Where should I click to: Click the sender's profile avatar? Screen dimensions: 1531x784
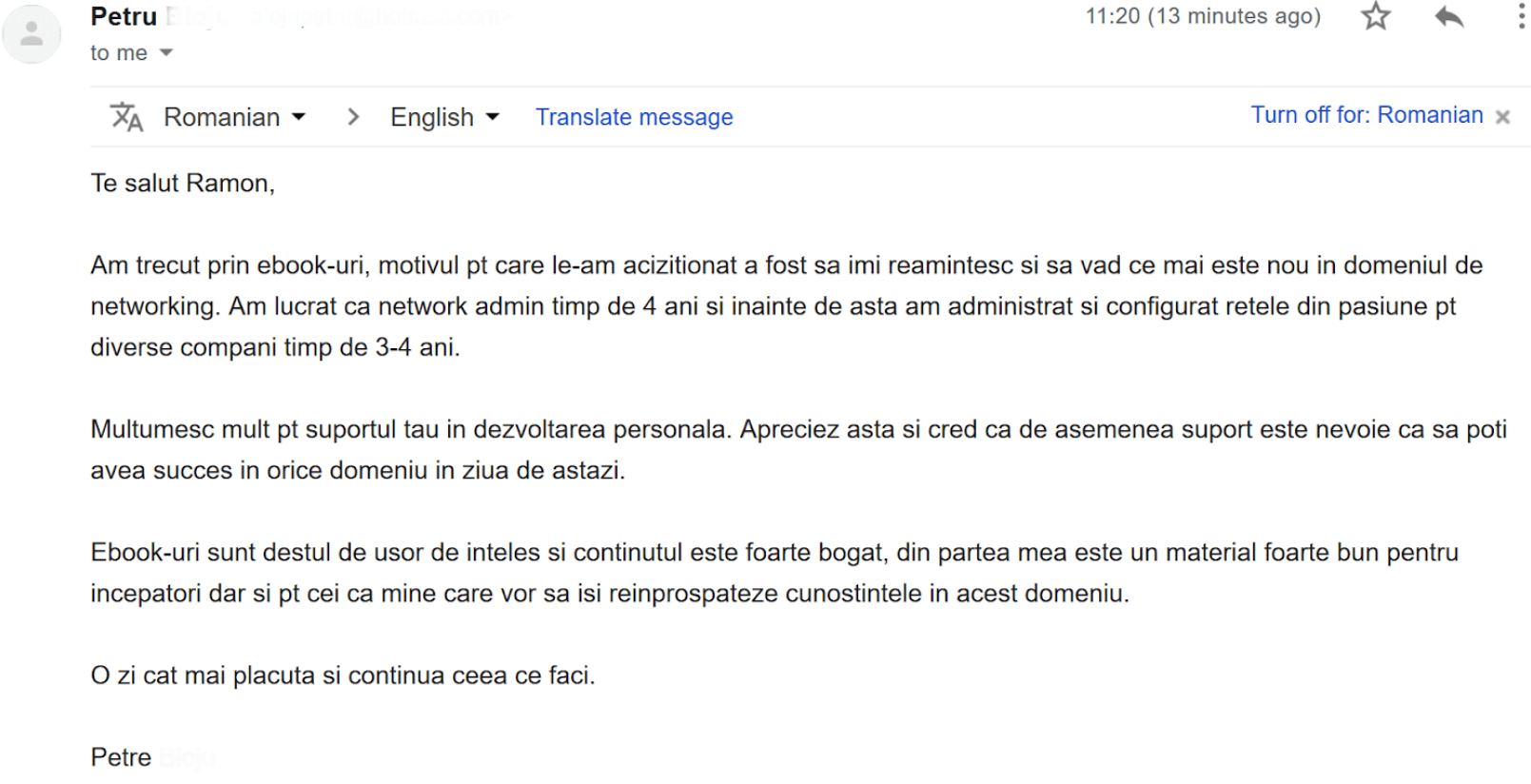pos(31,34)
